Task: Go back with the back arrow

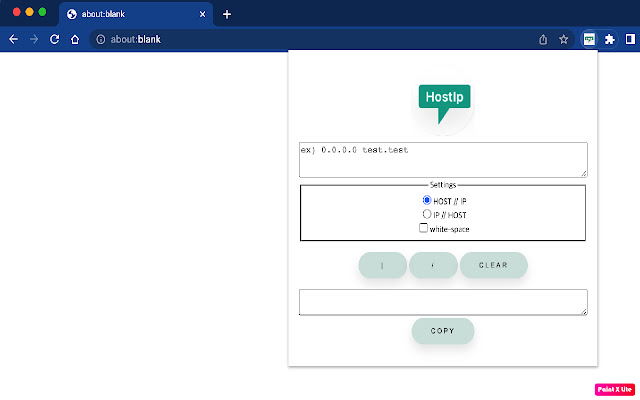Action: point(13,39)
